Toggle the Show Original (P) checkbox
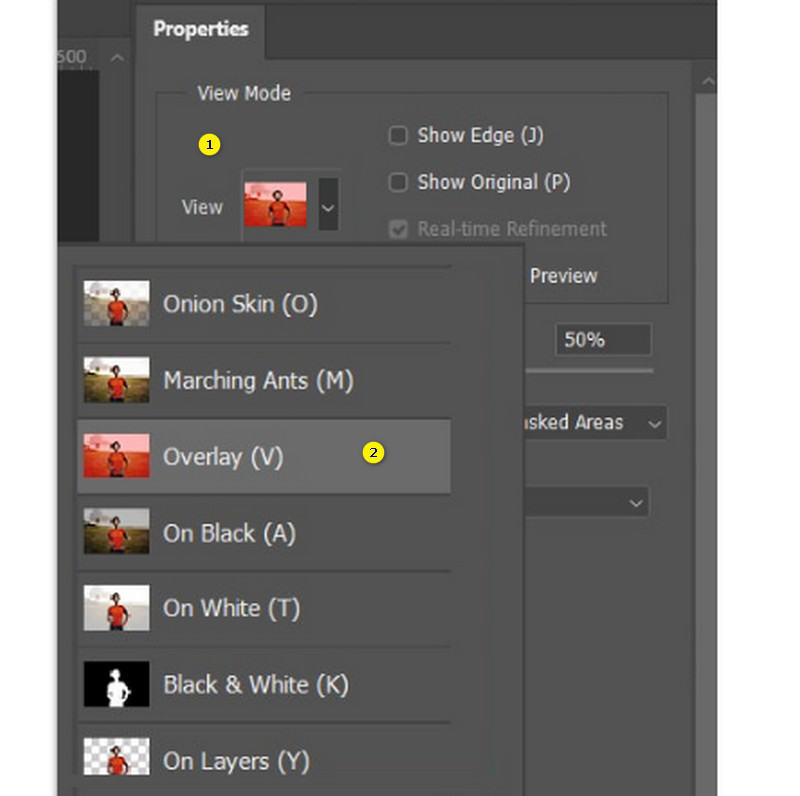Screen dimensions: 800x796 (398, 183)
